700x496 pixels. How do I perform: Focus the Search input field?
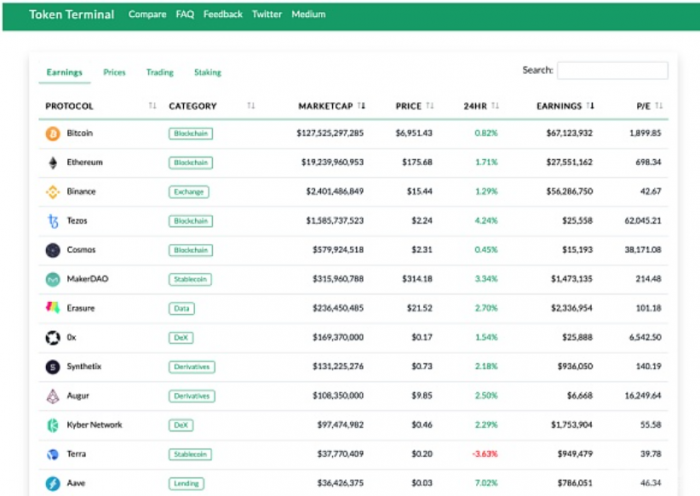click(612, 71)
